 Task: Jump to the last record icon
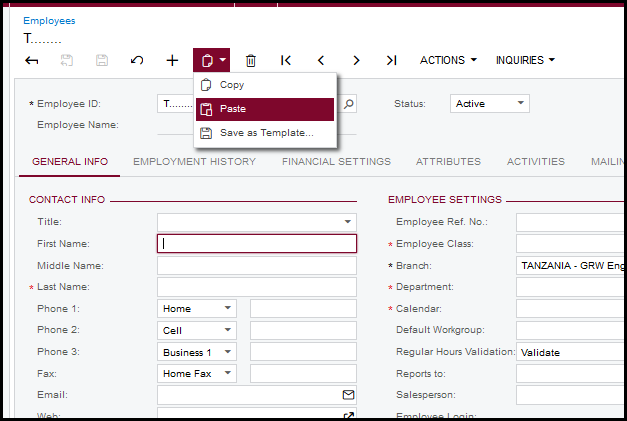tap(391, 61)
